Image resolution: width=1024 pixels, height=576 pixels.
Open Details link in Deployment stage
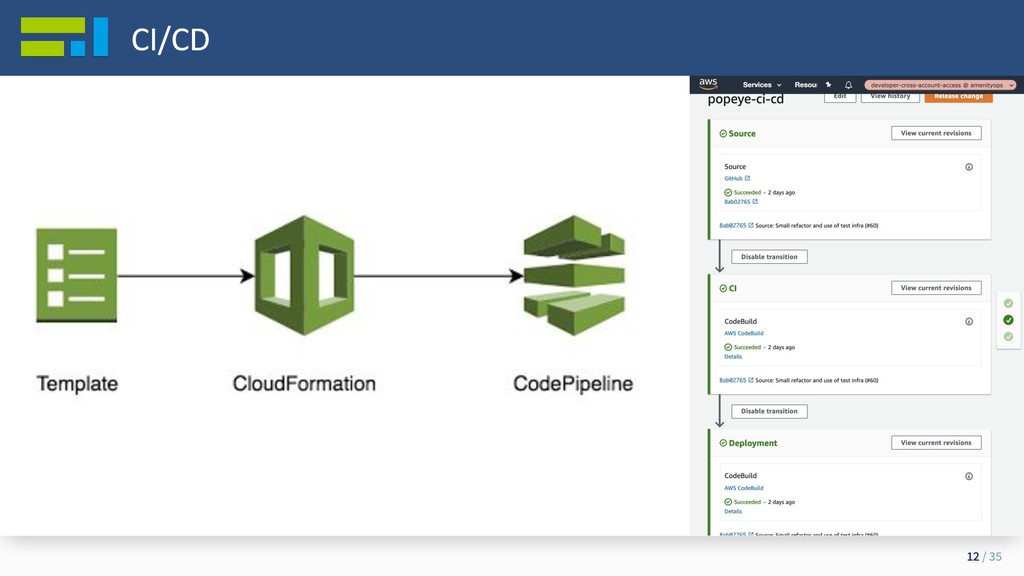[x=733, y=511]
